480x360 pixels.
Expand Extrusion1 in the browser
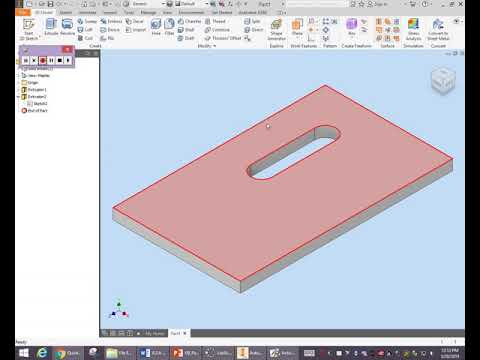click(x=18, y=90)
